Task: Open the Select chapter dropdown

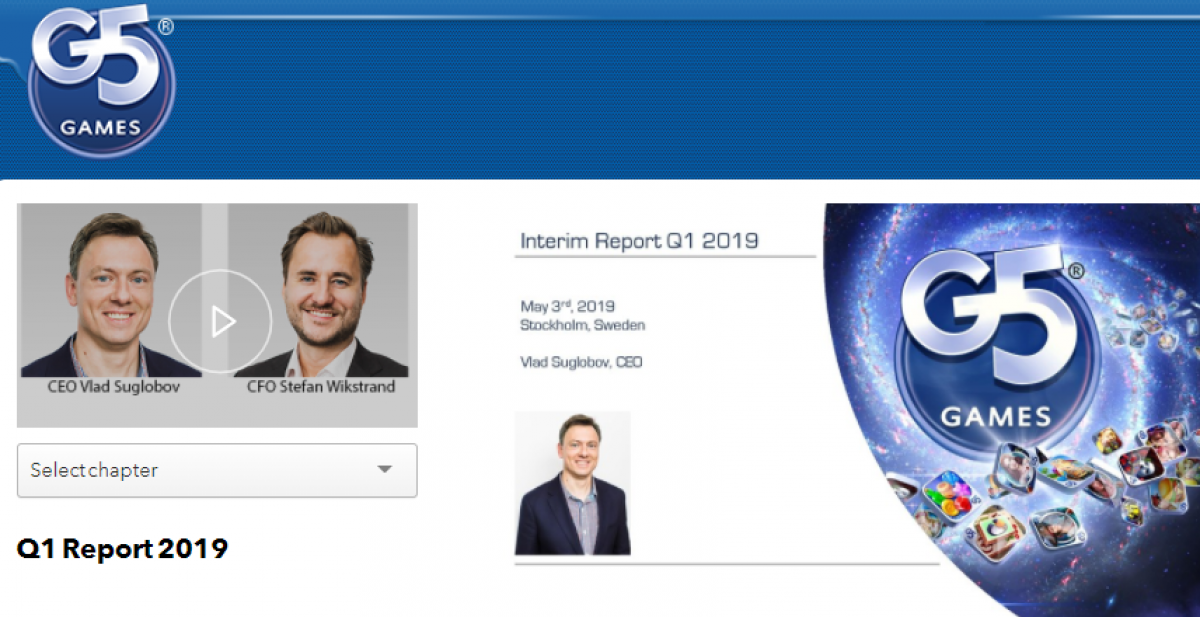Action: tap(217, 470)
